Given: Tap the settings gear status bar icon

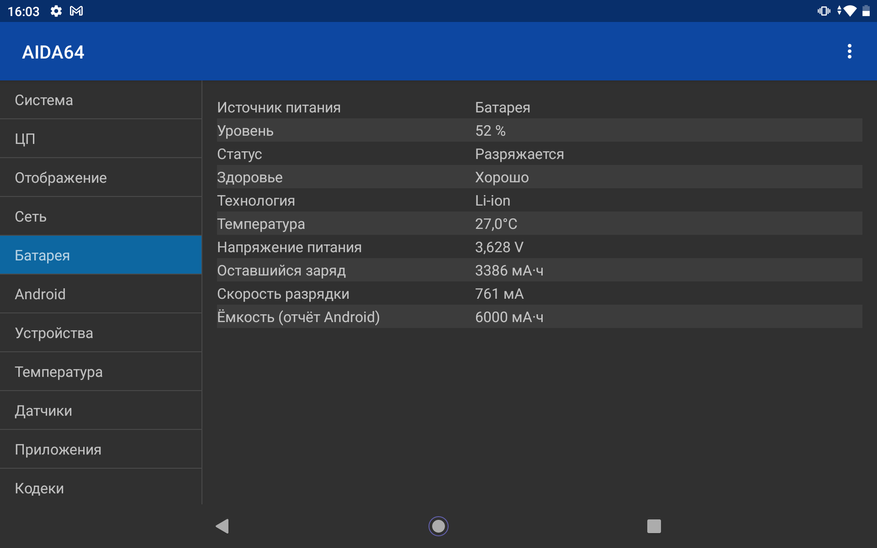Looking at the screenshot, I should point(56,11).
